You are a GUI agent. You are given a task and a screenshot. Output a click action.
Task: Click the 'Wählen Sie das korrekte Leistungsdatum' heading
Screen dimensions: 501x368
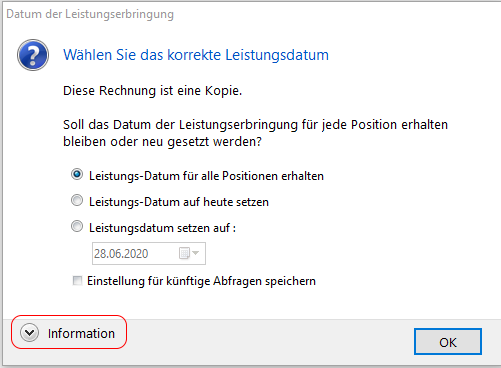pyautogui.click(x=196, y=55)
